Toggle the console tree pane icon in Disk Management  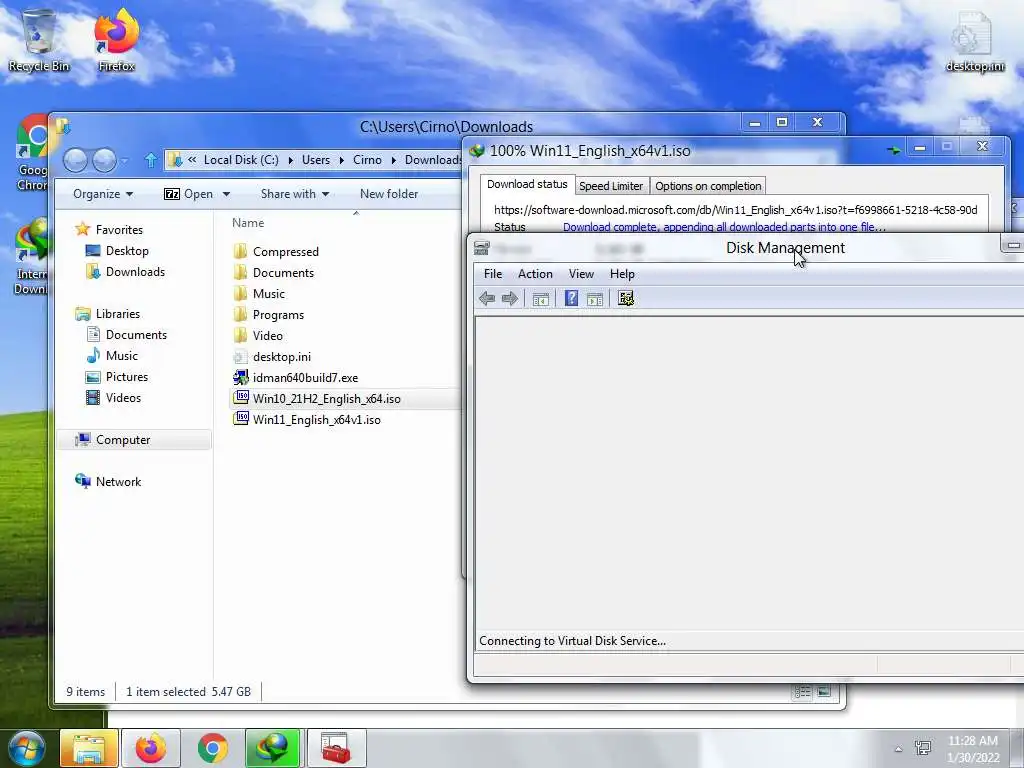(541, 299)
